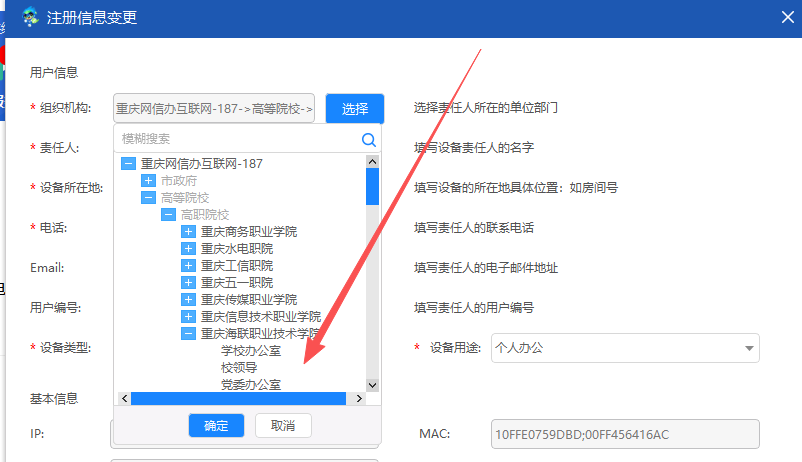Select 校领导 in the organization tree
Image resolution: width=802 pixels, height=462 pixels.
point(239,368)
